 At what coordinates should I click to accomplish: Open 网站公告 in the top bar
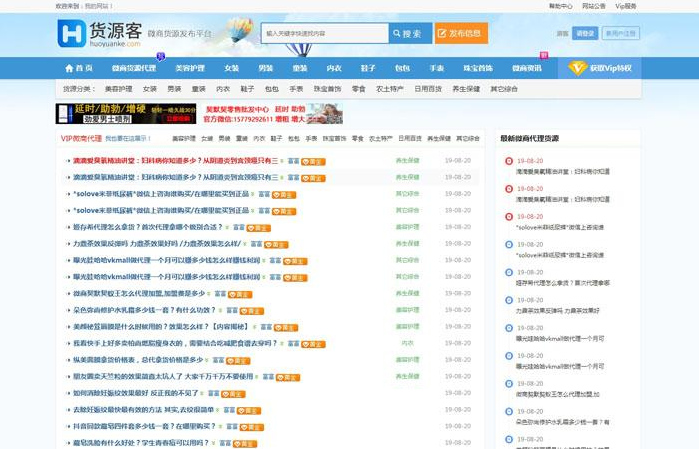pyautogui.click(x=594, y=6)
